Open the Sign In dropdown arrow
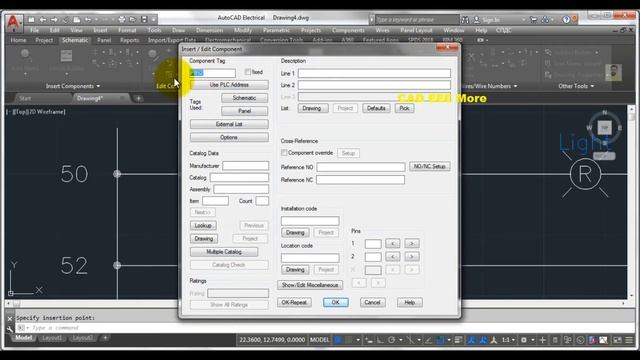This screenshot has width=640, height=360. tap(523, 20)
